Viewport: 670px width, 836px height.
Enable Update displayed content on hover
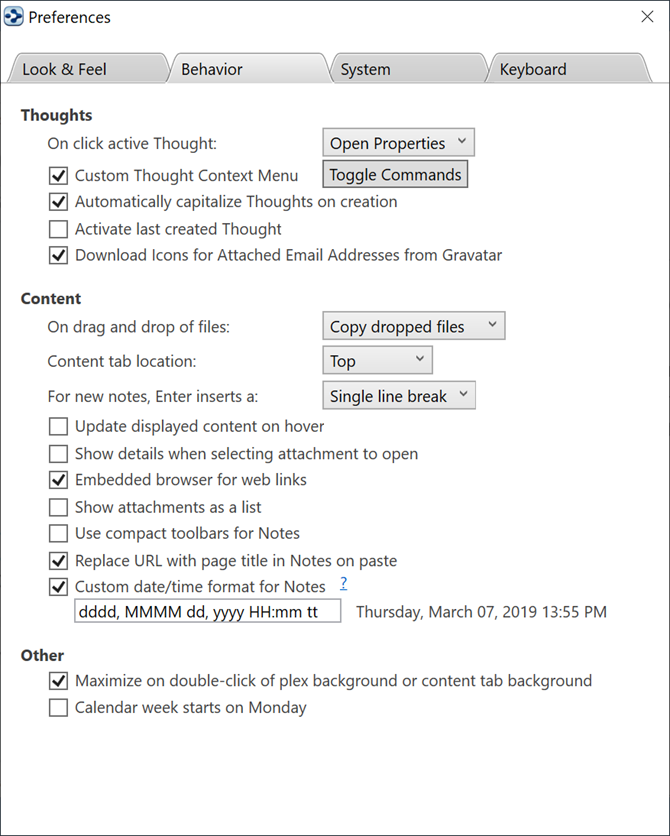[x=58, y=427]
